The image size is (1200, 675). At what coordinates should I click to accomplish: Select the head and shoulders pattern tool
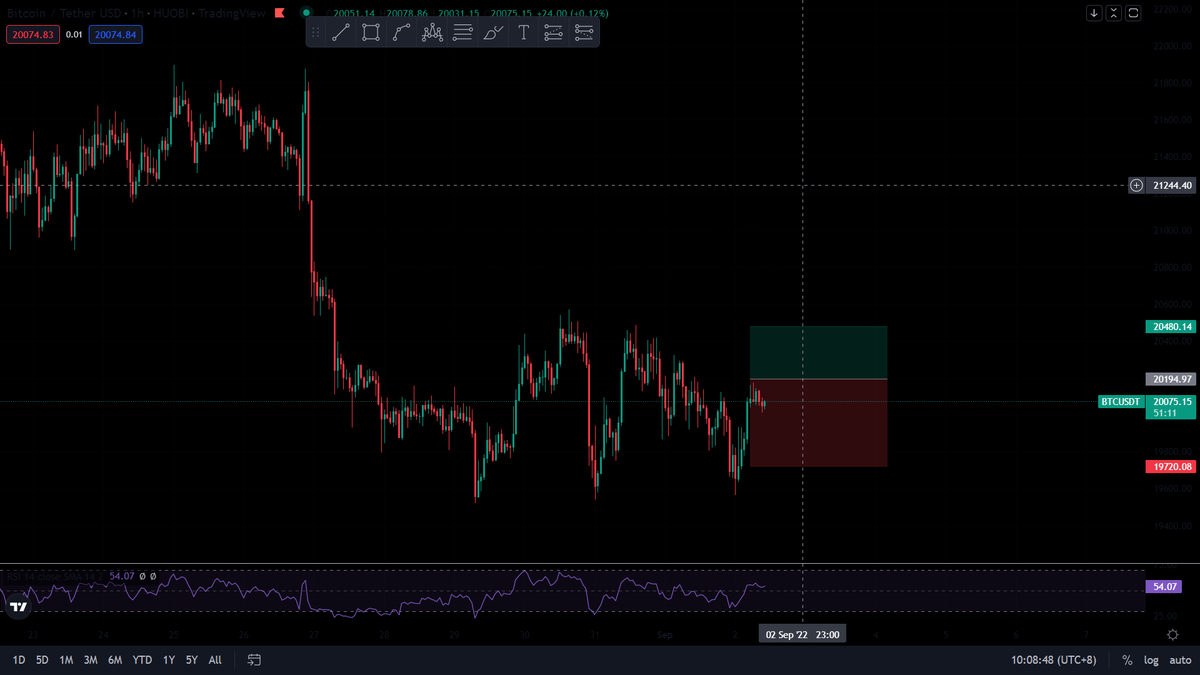click(x=432, y=32)
